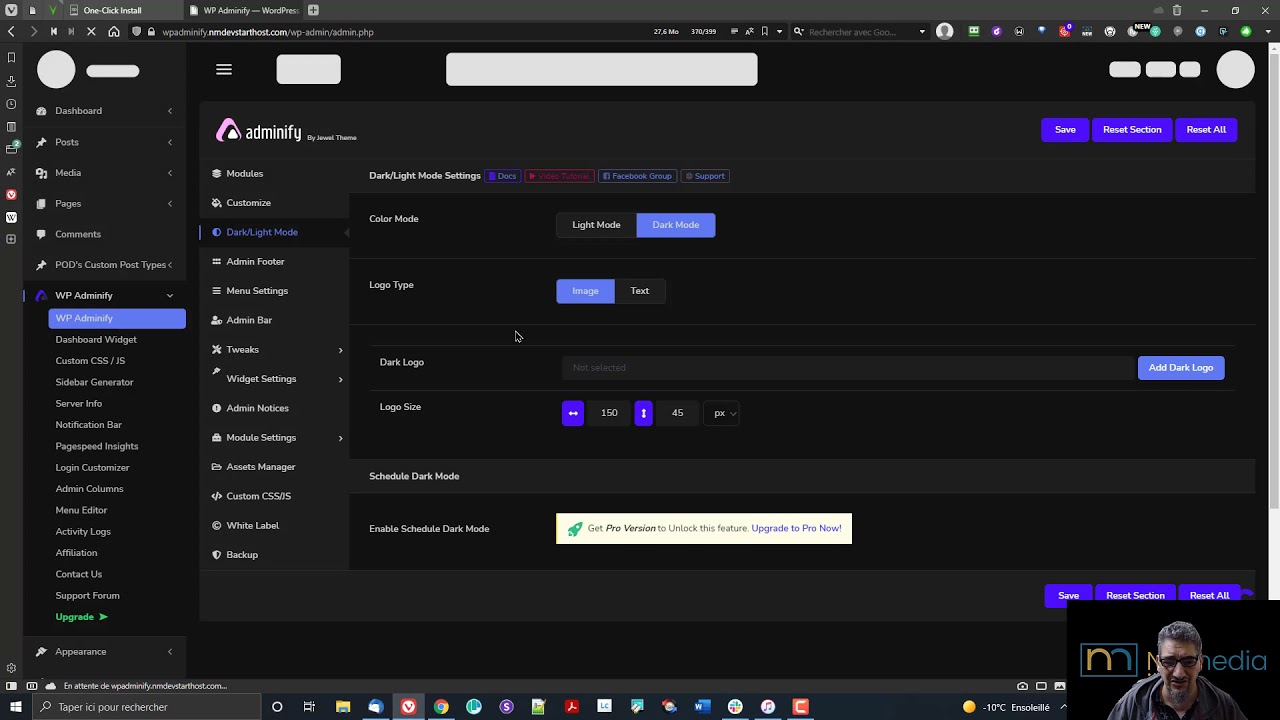This screenshot has height=720, width=1280.
Task: Click the green Upgrade sidebar link
Action: (x=81, y=617)
